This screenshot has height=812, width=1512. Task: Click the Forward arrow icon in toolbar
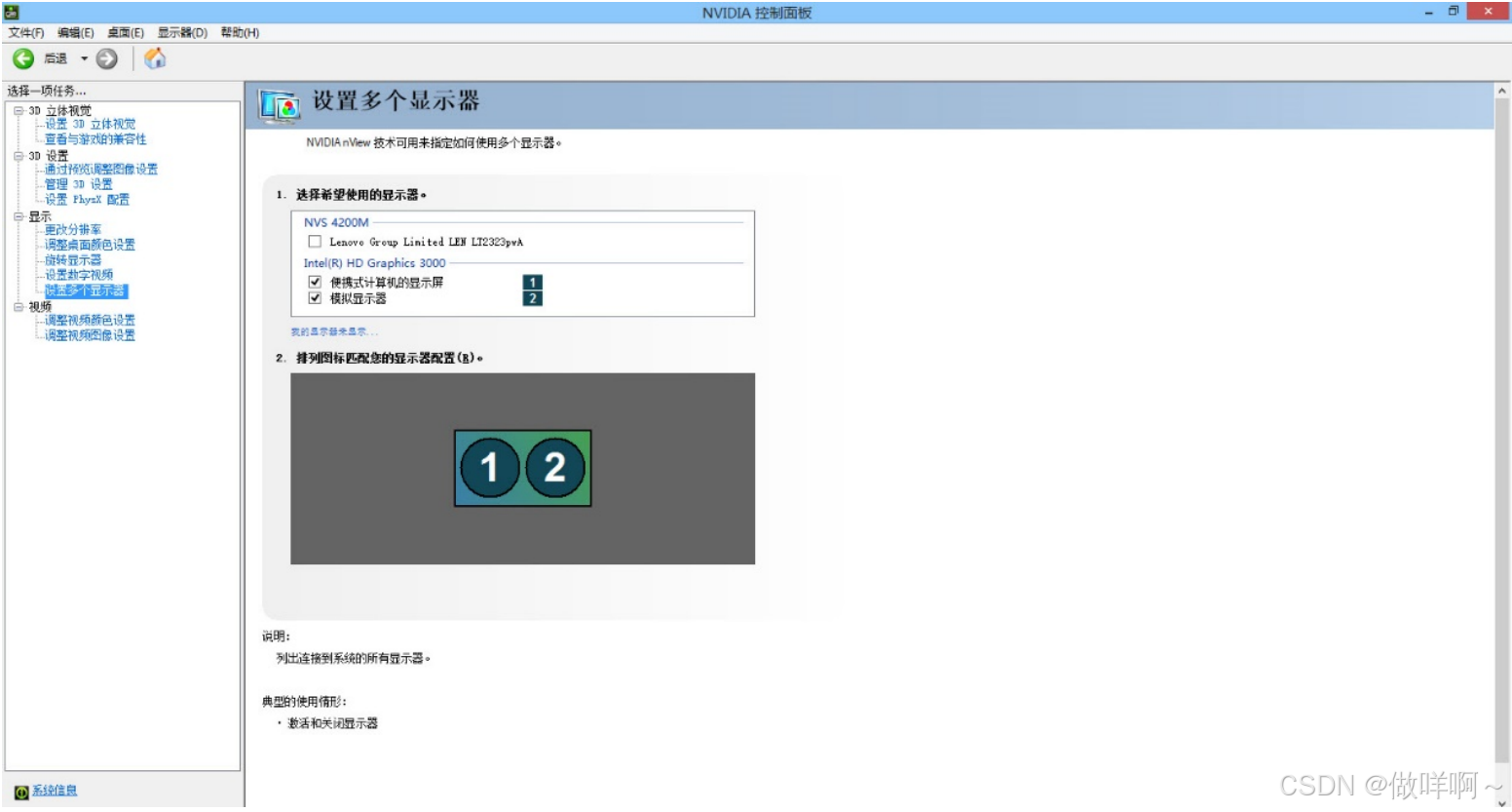[x=107, y=58]
